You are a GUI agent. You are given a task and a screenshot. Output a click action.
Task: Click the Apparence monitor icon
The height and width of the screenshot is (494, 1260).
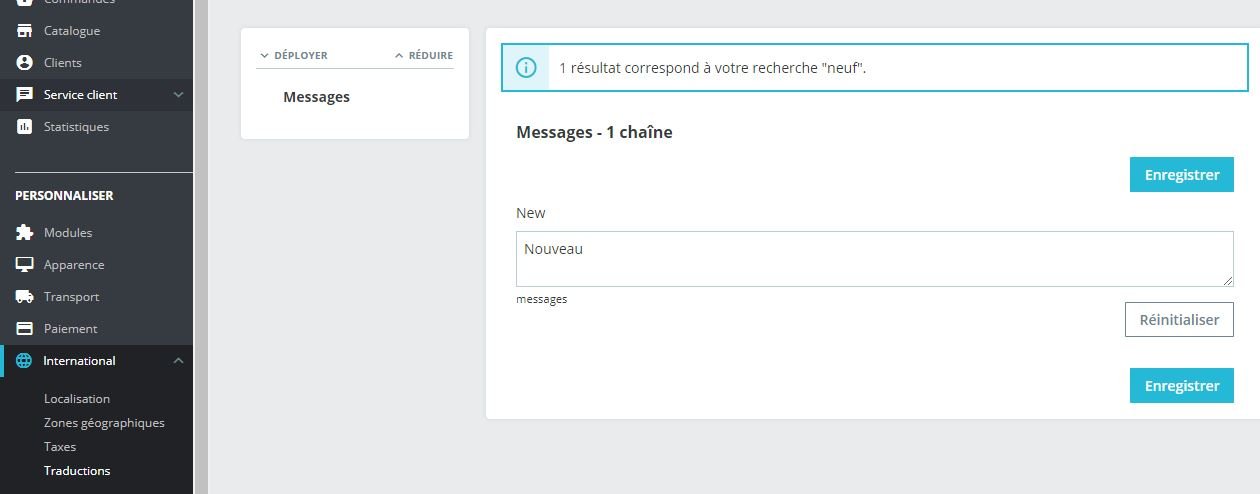pos(25,265)
